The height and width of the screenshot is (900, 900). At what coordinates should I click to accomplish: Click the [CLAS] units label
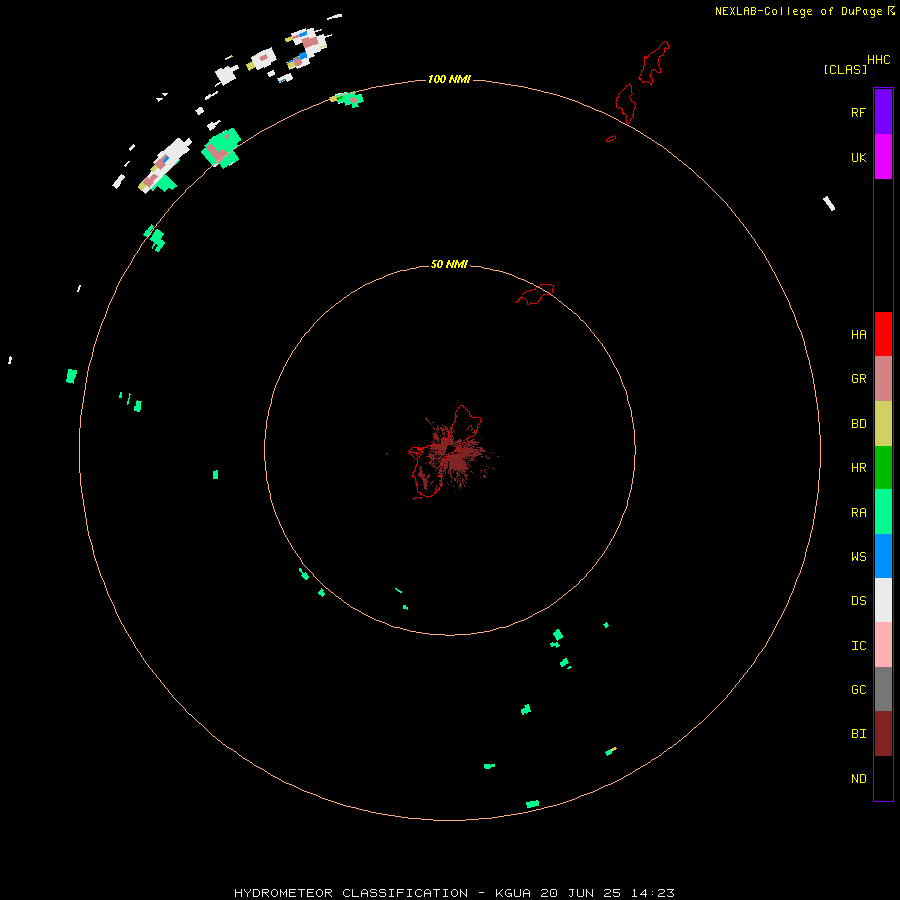pos(845,69)
